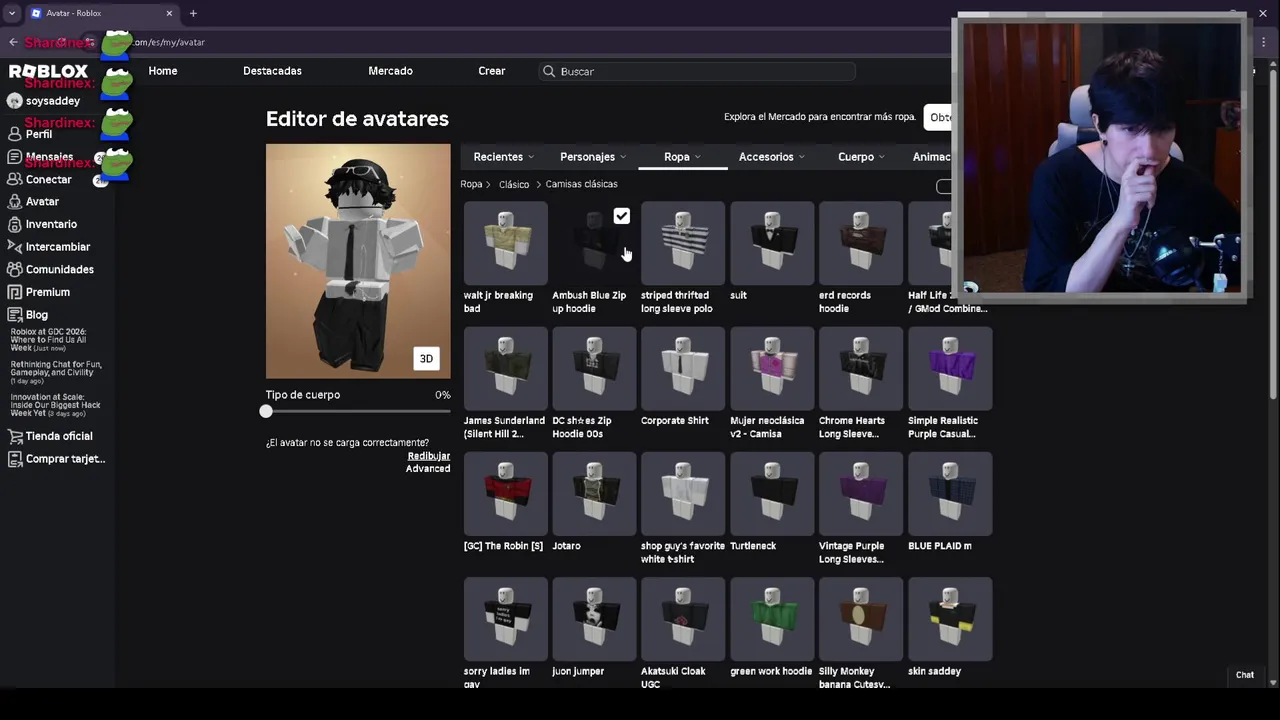Click the search magnifier icon
The width and height of the screenshot is (1280, 720).
tap(549, 71)
